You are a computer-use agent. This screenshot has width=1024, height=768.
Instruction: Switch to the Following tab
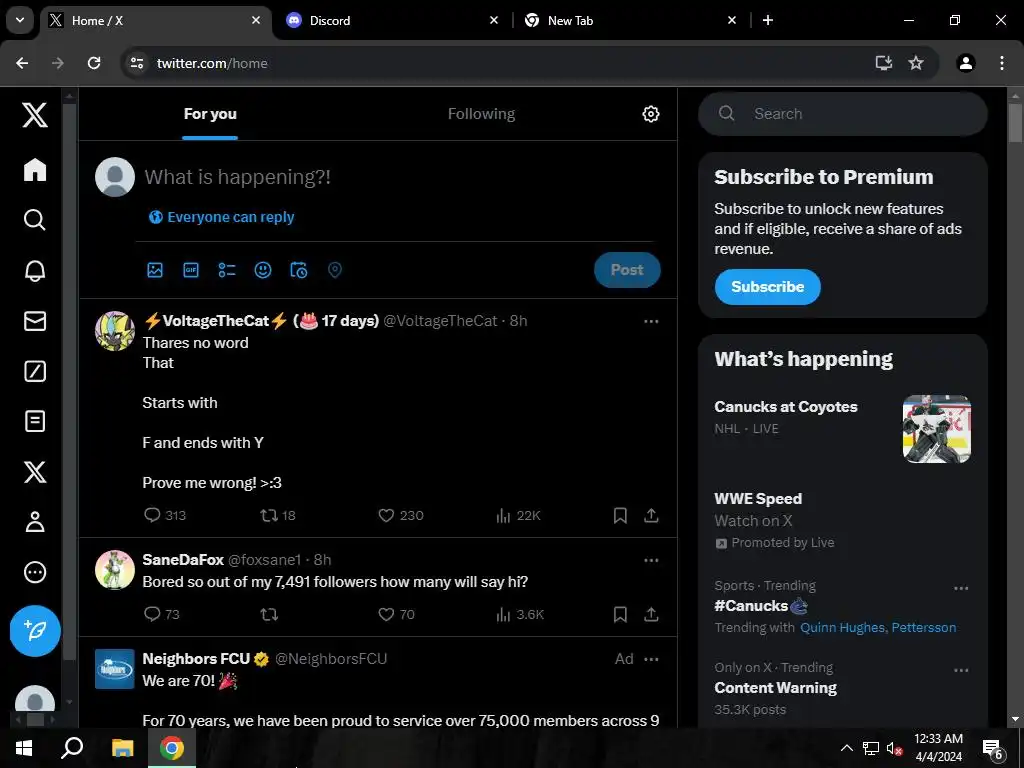click(481, 114)
